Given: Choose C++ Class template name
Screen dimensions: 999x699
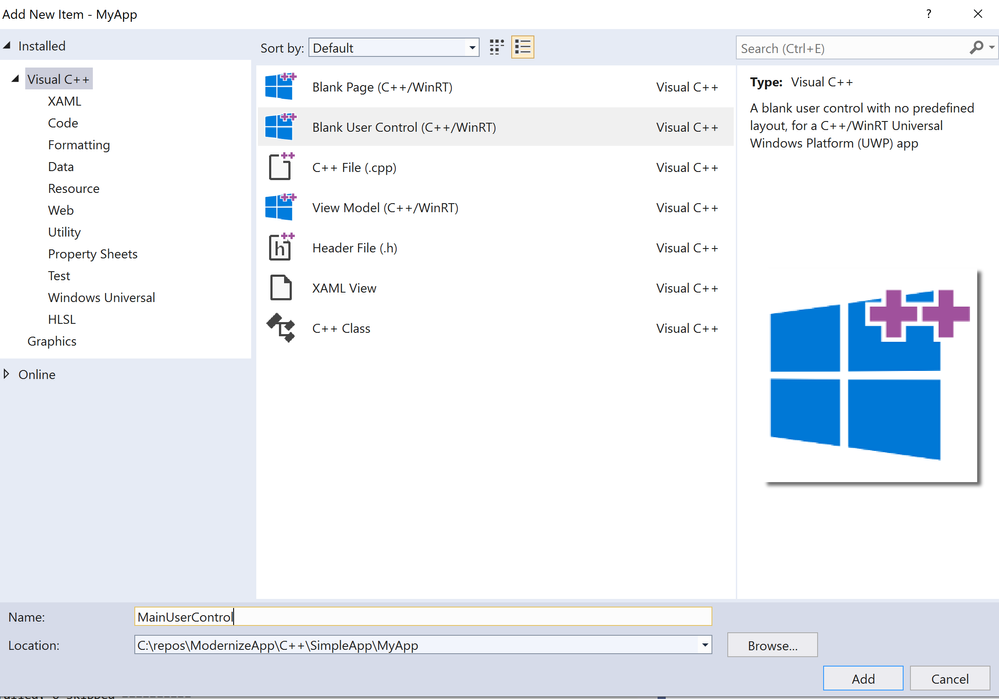Looking at the screenshot, I should (x=341, y=328).
